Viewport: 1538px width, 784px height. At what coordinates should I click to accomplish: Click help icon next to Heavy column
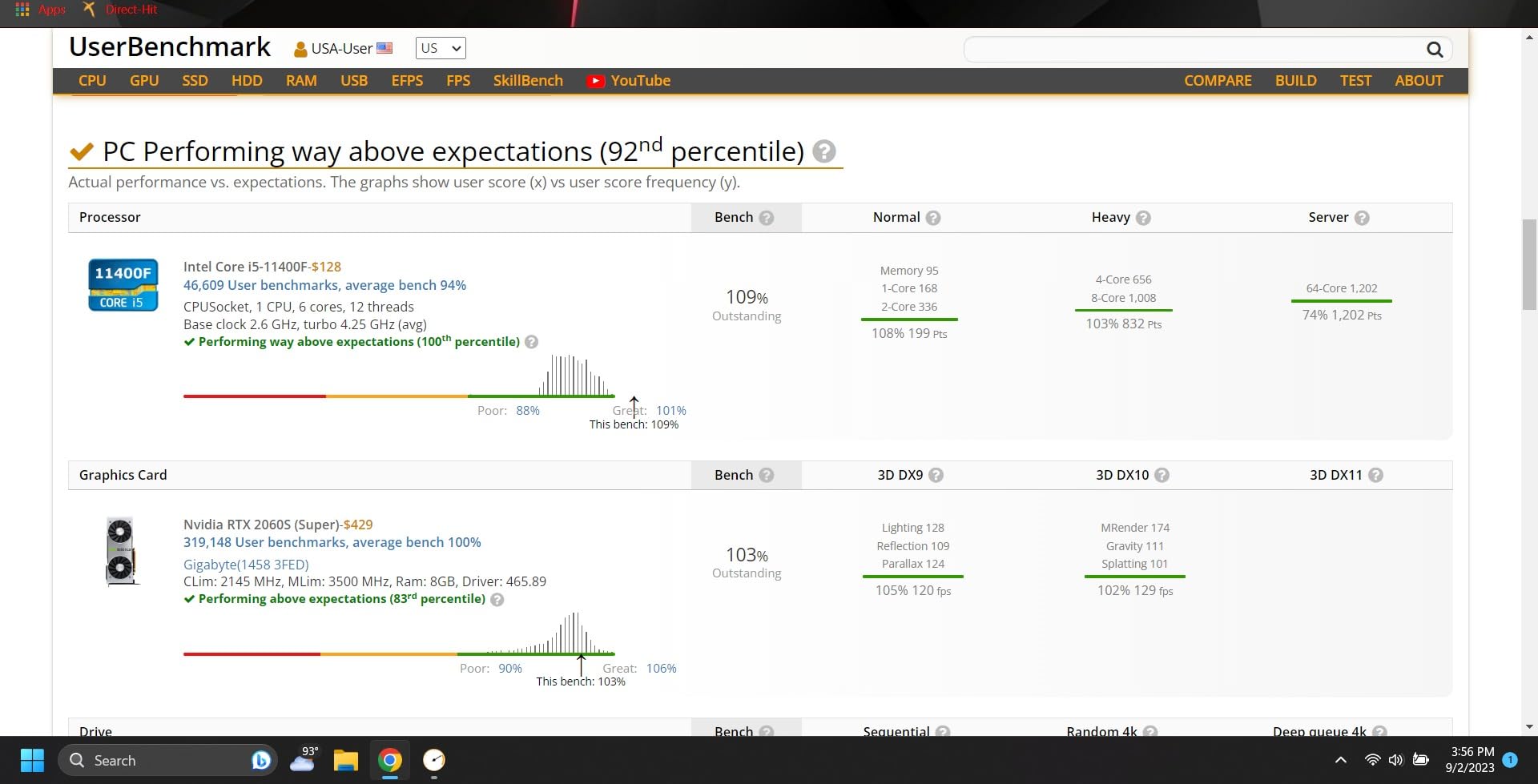pos(1143,218)
